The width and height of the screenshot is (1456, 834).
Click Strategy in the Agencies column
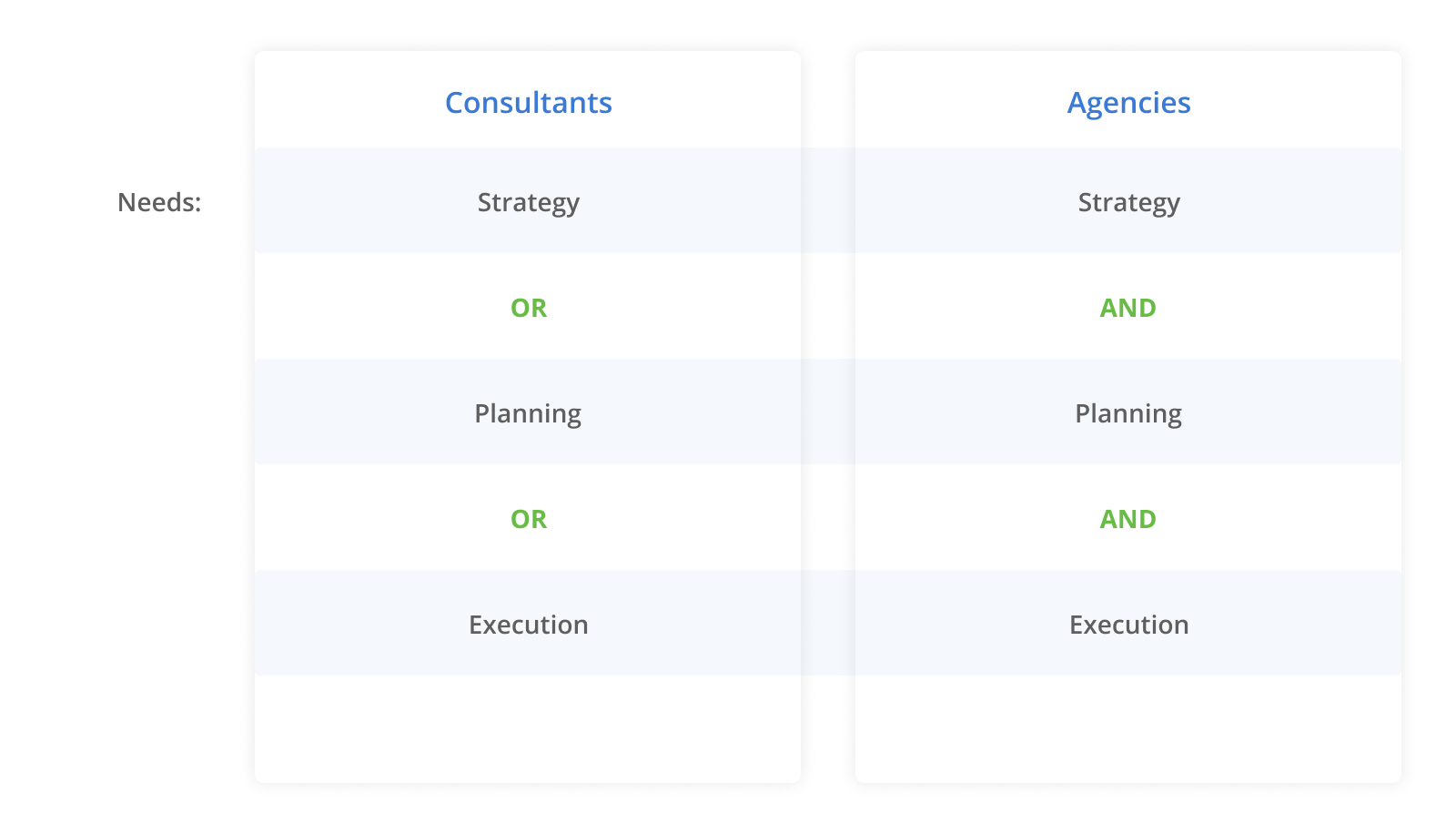click(1128, 202)
